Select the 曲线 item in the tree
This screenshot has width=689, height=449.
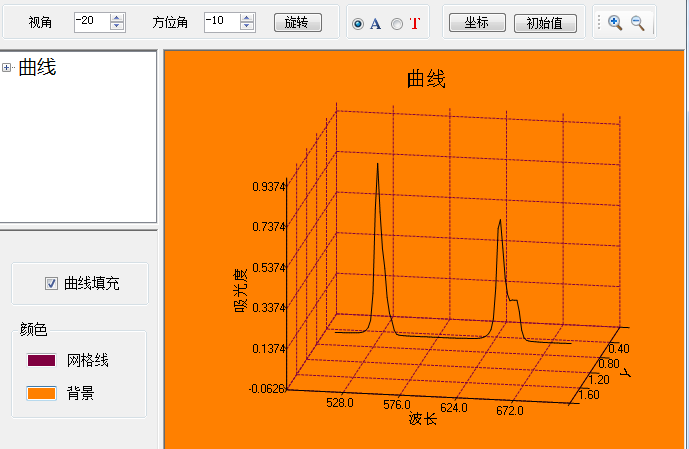pos(37,68)
